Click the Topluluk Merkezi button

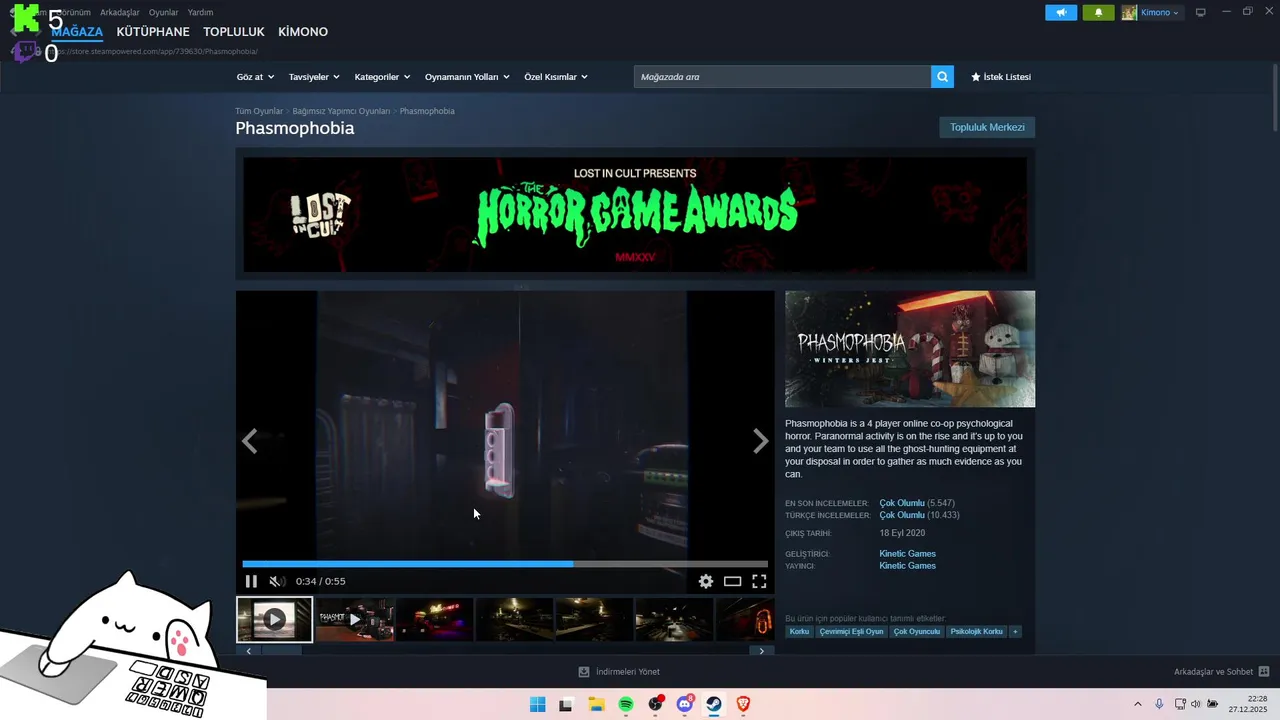pyautogui.click(x=987, y=127)
